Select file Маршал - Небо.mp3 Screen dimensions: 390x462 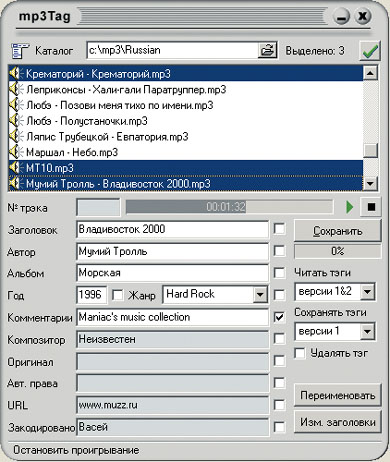click(x=186, y=152)
